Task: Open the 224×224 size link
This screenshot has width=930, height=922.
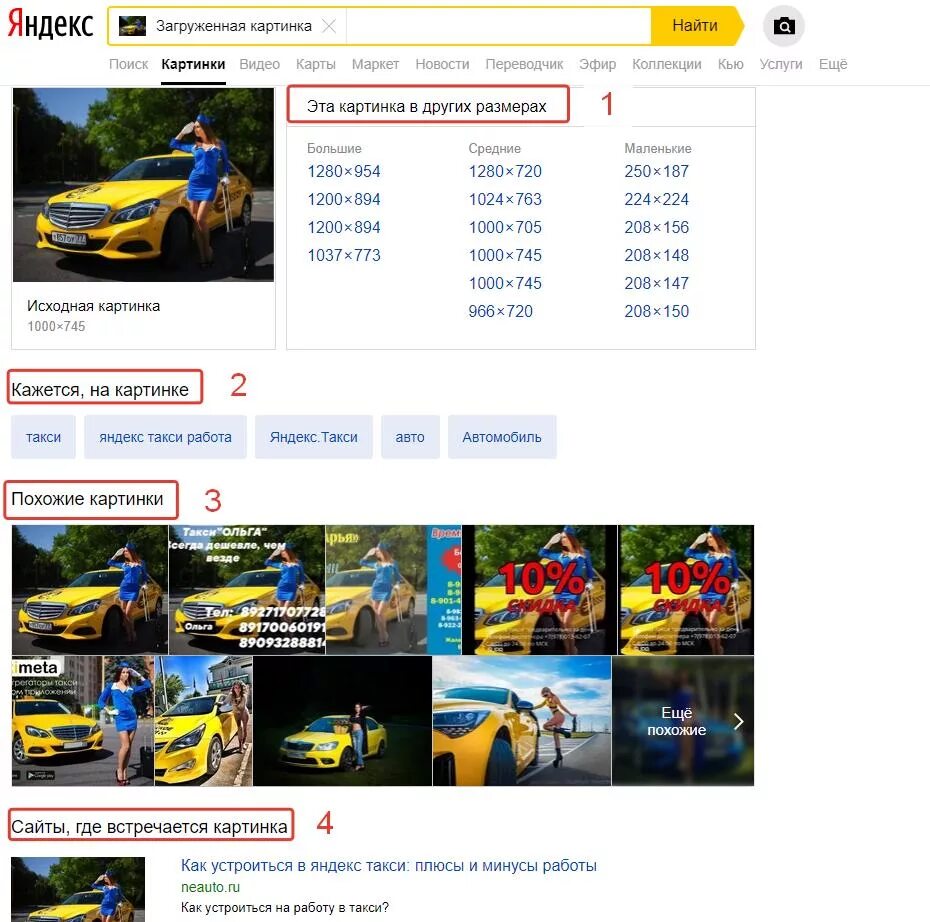Action: [x=657, y=199]
